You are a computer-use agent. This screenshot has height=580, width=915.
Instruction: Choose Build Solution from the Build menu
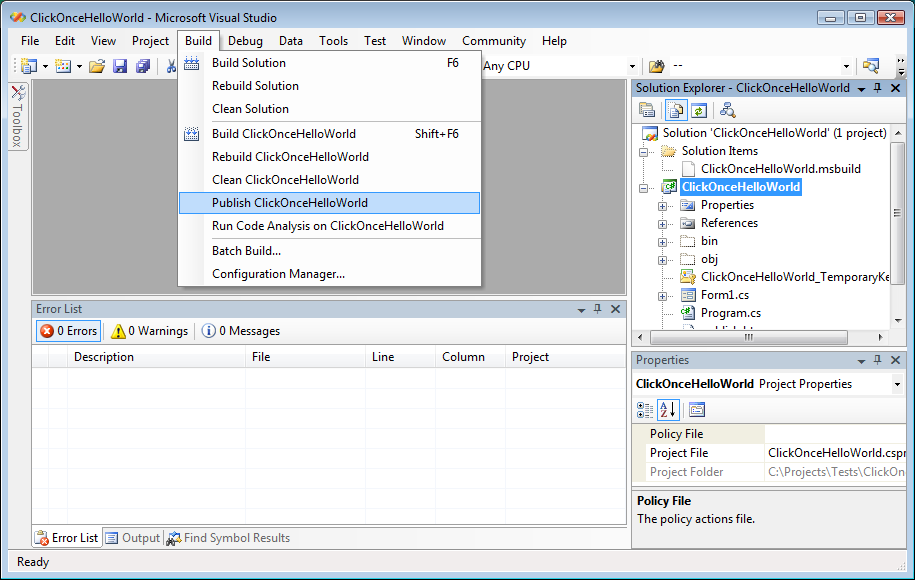tap(329, 63)
